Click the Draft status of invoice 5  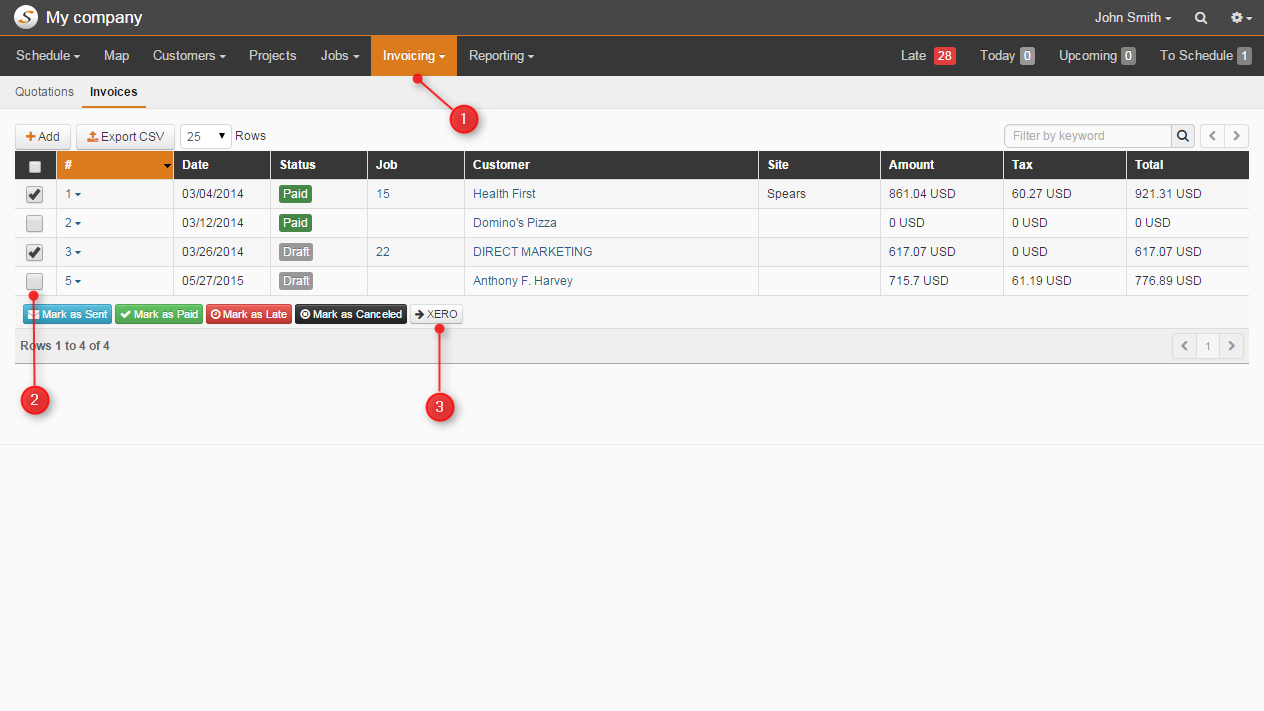[x=296, y=281]
